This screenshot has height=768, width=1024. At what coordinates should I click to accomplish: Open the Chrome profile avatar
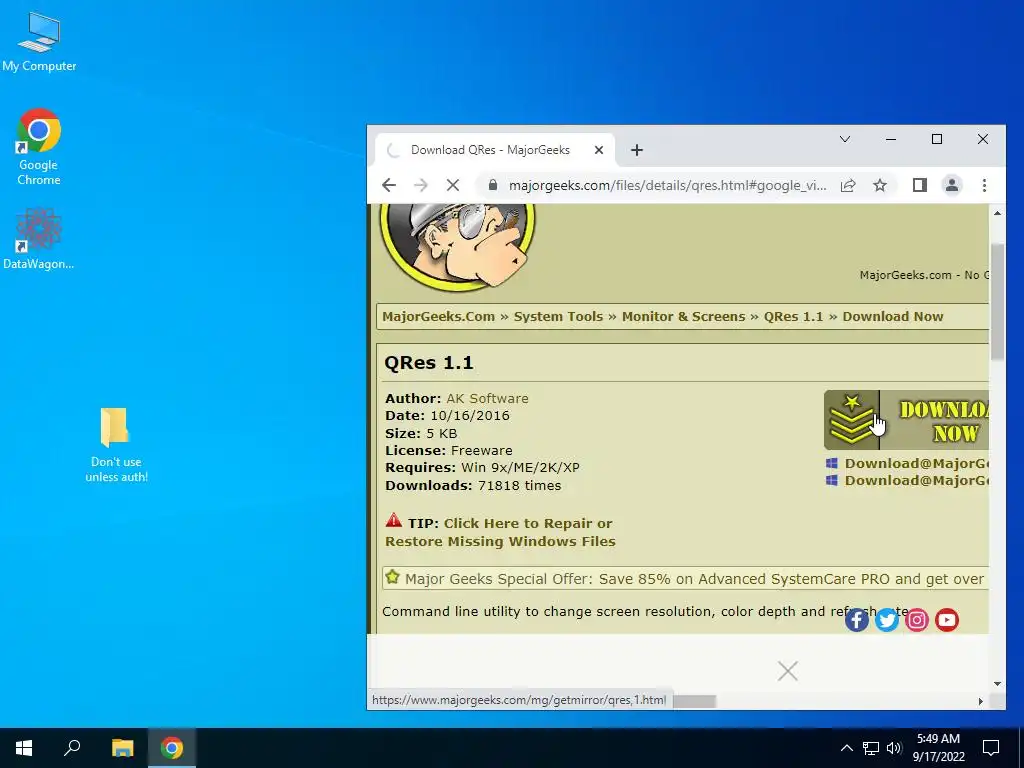(x=952, y=185)
